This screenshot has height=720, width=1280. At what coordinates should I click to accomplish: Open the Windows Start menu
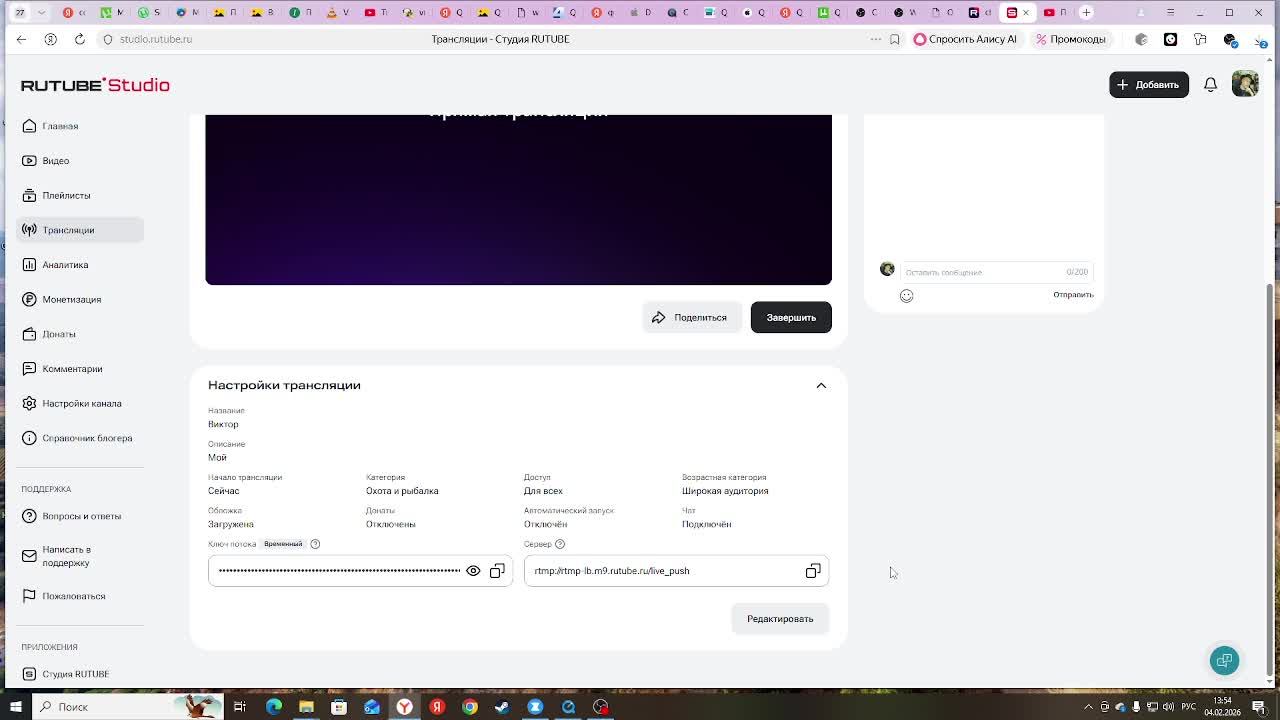coord(15,707)
